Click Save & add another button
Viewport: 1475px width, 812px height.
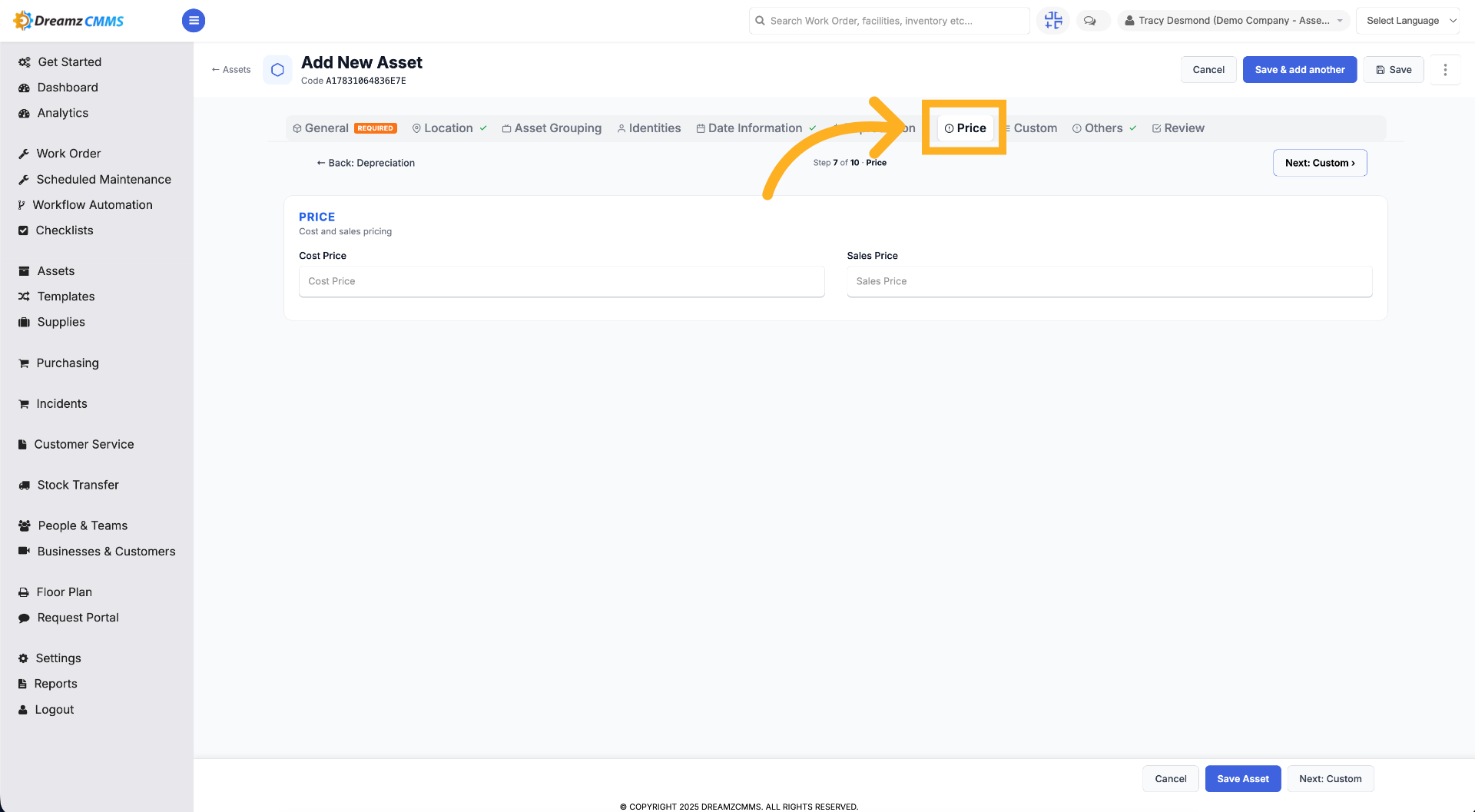click(1300, 70)
